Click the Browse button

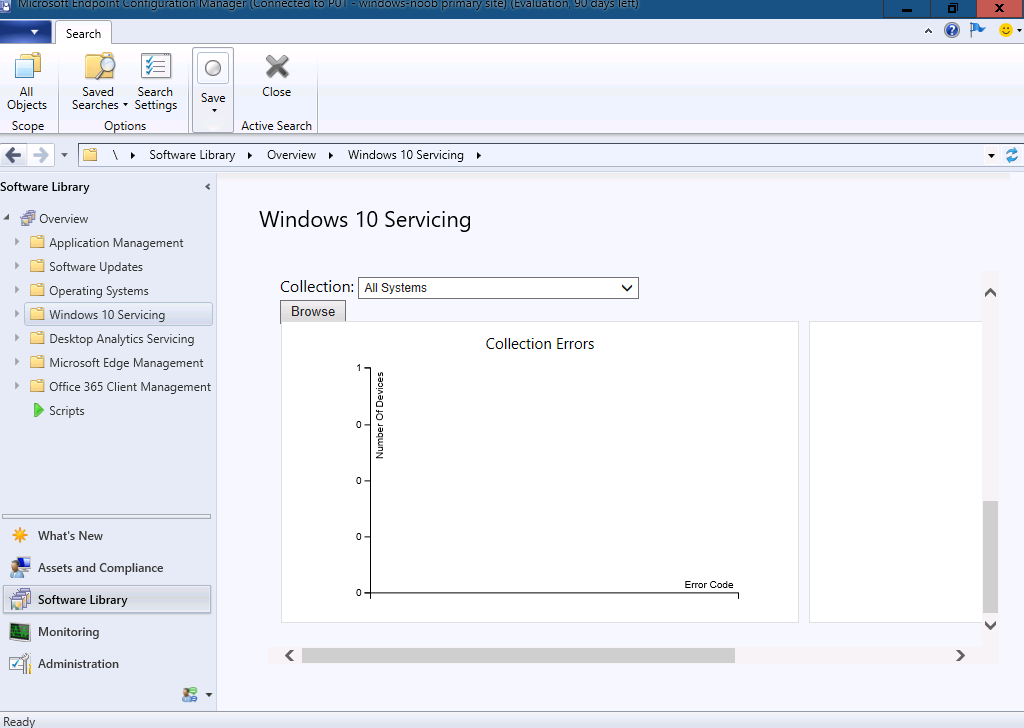click(x=313, y=311)
